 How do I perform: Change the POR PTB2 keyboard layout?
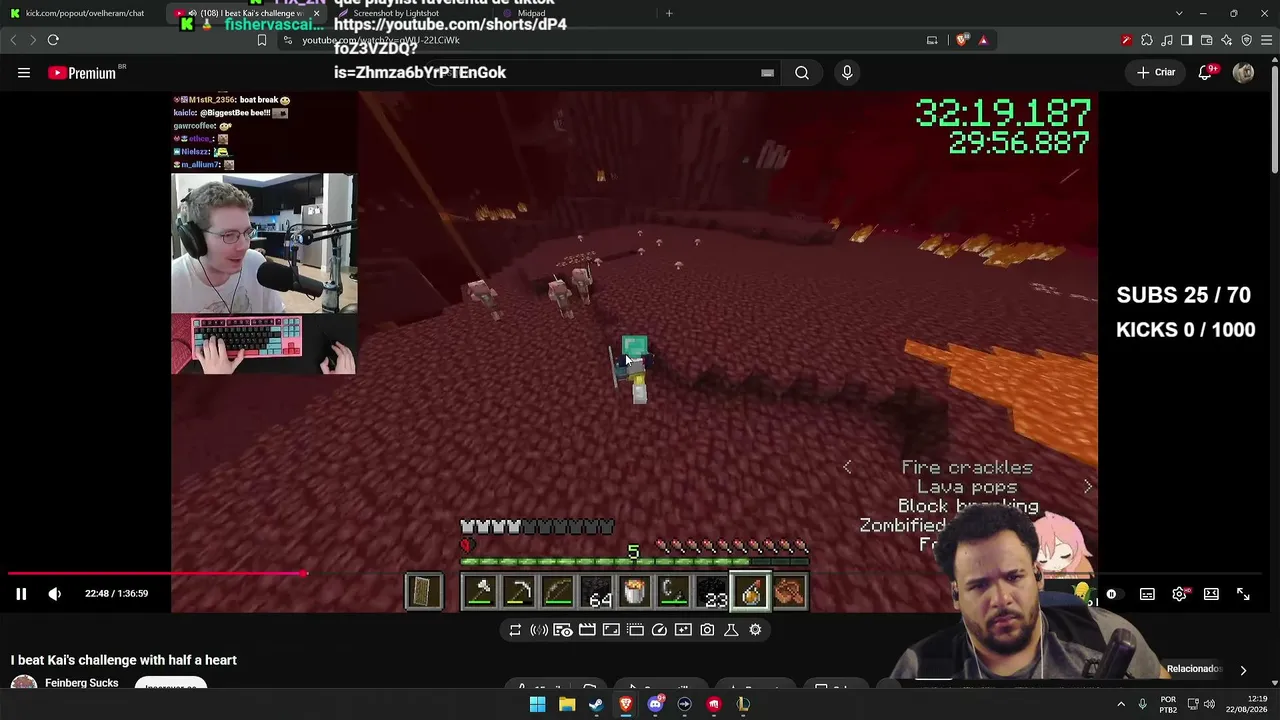[x=1168, y=704]
